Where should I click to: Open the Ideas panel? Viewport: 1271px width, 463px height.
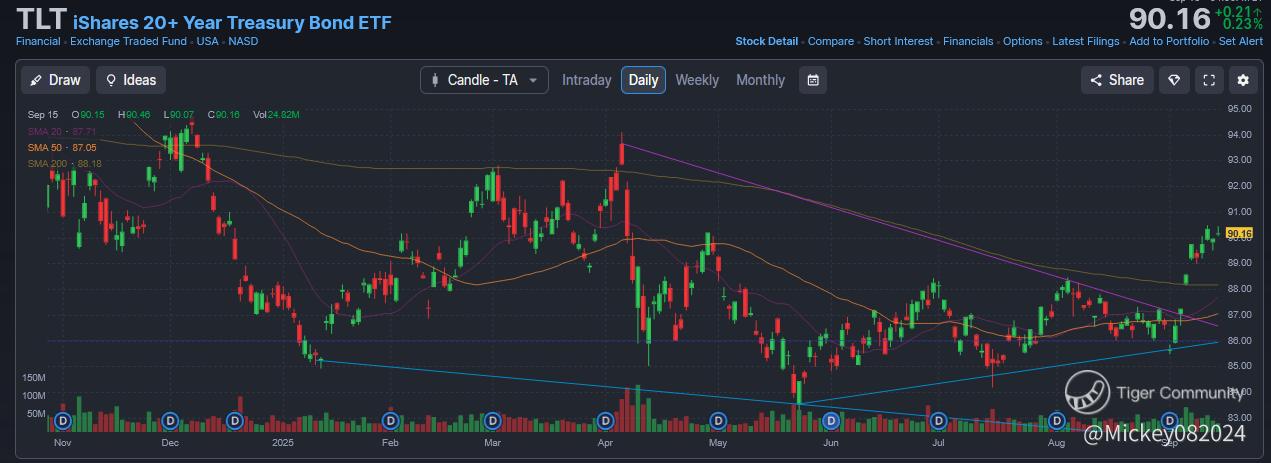click(131, 80)
